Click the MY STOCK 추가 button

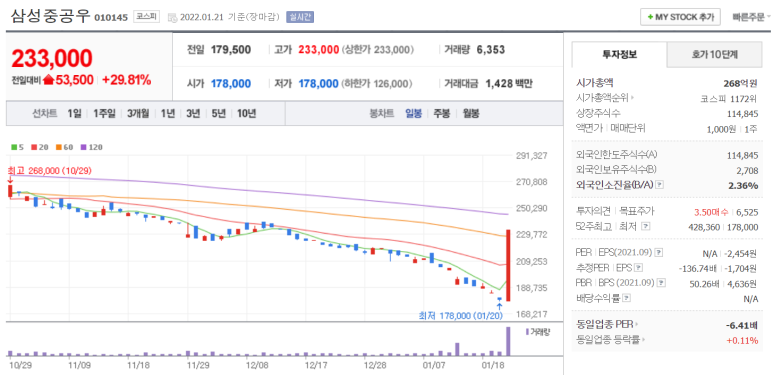click(x=680, y=17)
